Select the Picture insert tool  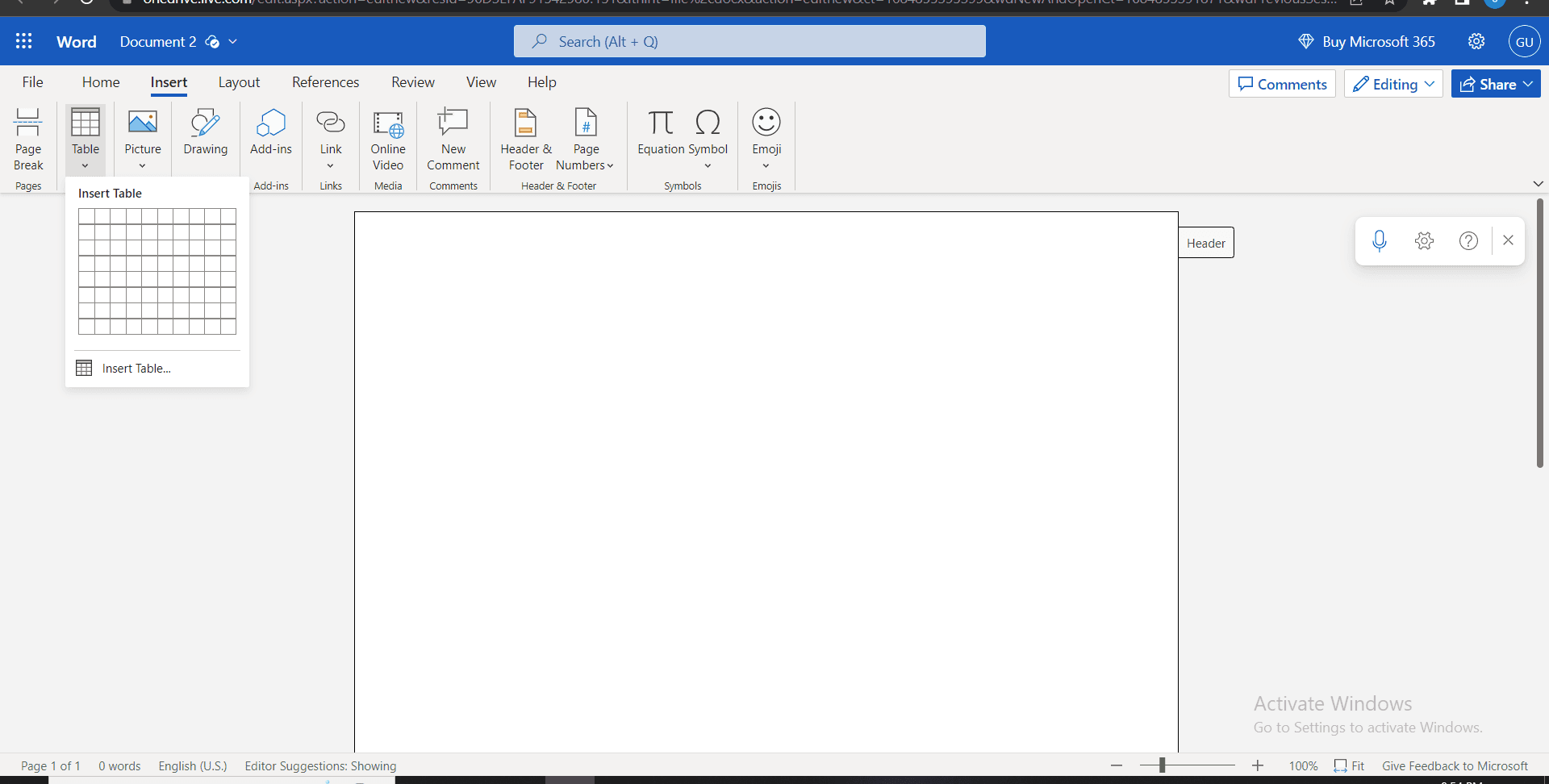click(142, 133)
